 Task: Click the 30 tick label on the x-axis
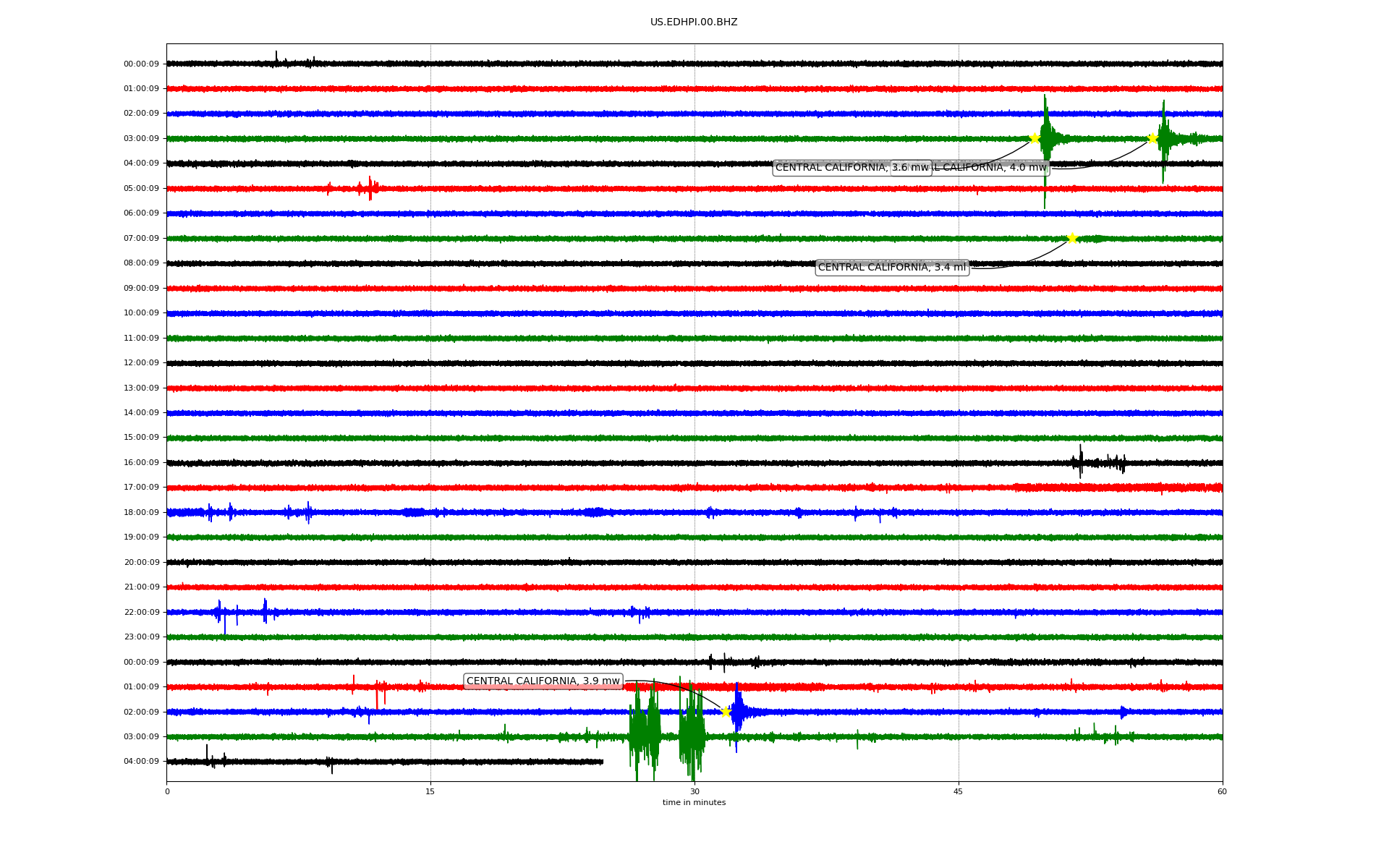(694, 791)
